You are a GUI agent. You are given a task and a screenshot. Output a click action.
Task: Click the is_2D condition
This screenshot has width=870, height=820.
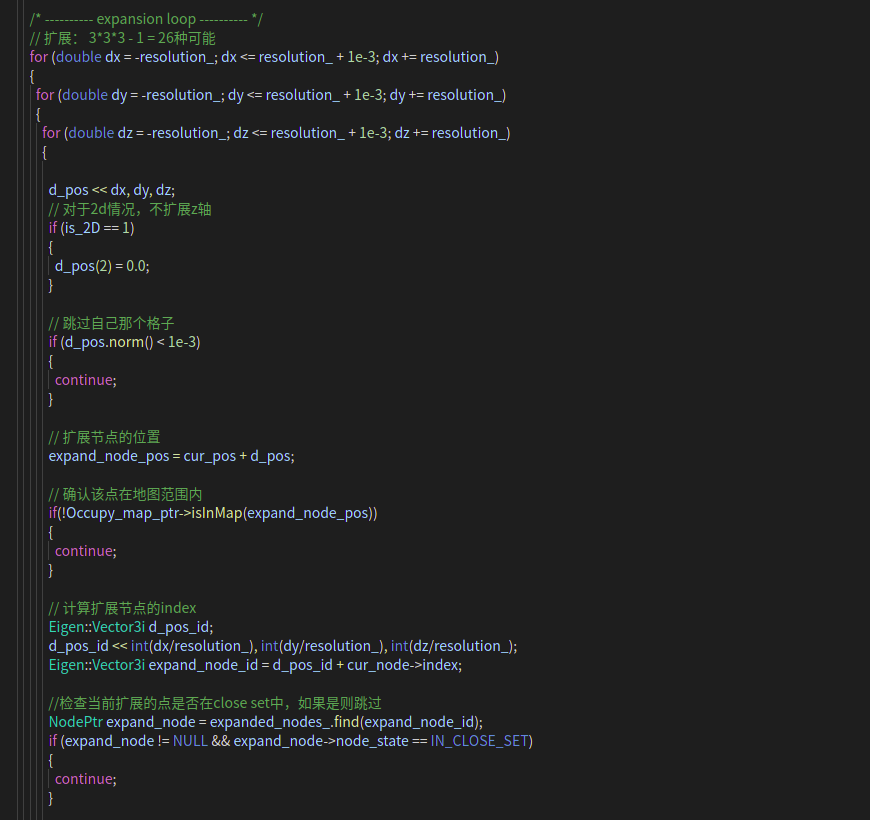(97, 228)
